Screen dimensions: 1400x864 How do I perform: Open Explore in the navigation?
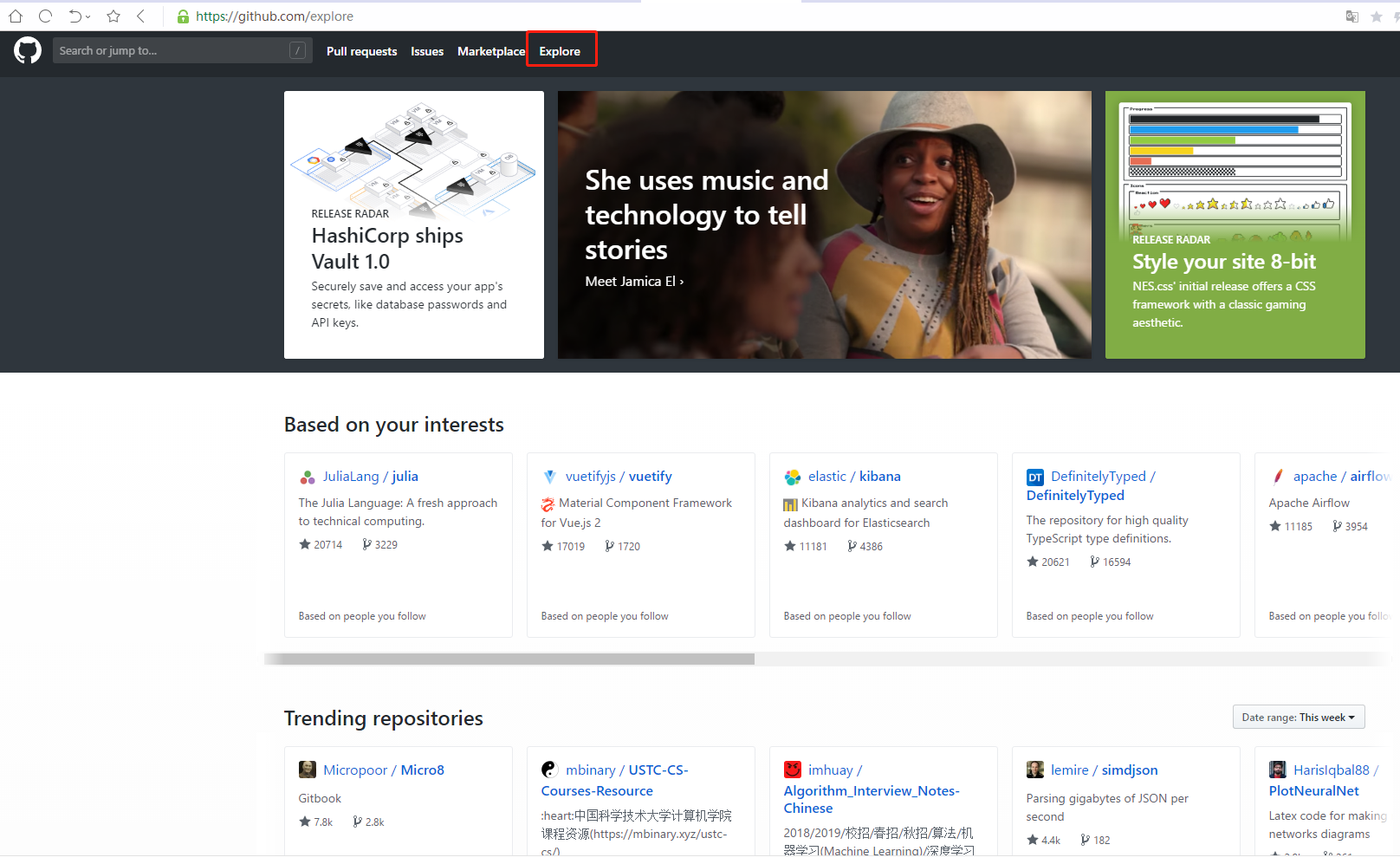560,51
